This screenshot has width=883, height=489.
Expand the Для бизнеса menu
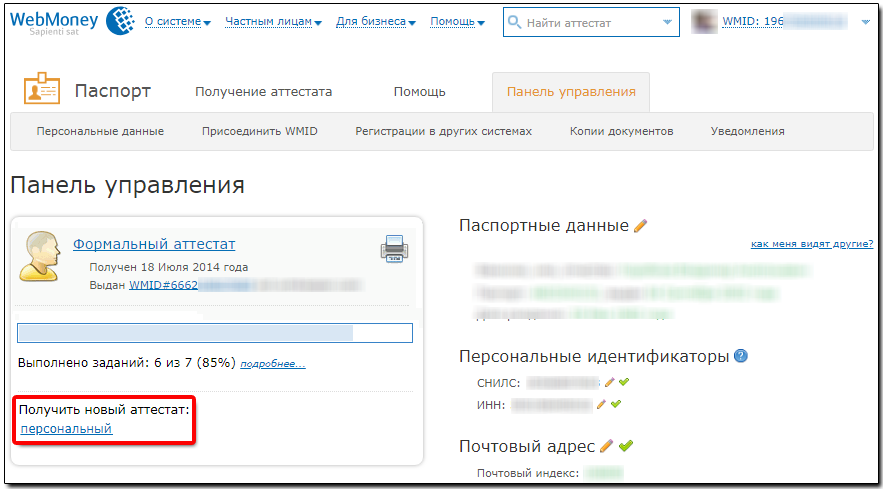[376, 22]
